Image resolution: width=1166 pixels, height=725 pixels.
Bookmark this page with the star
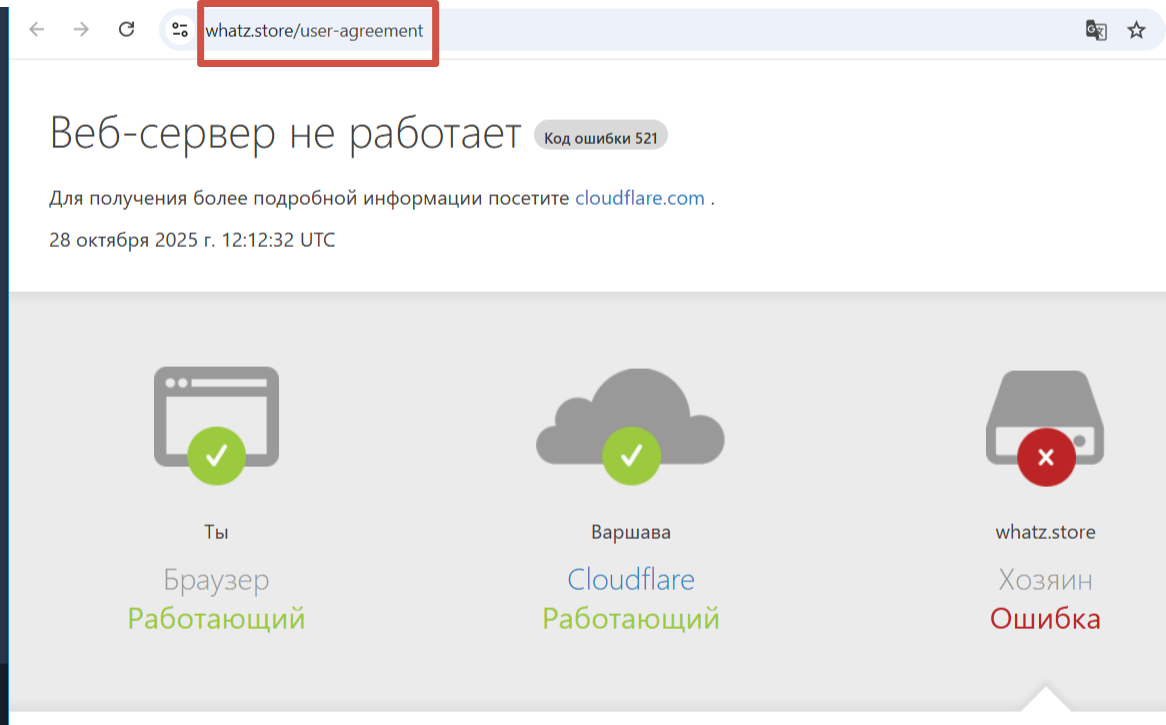[x=1136, y=30]
